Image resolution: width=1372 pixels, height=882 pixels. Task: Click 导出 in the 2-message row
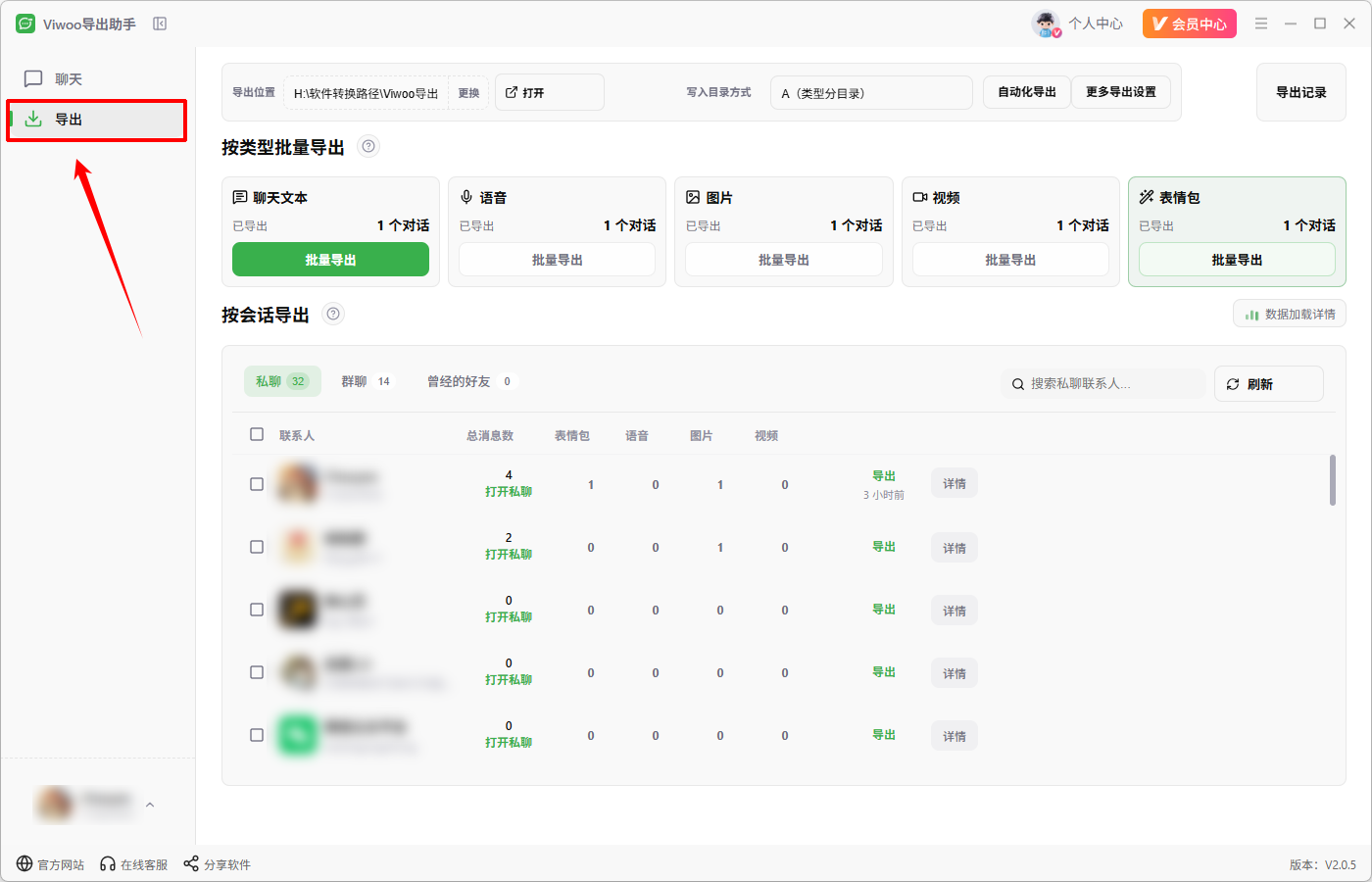tap(884, 547)
